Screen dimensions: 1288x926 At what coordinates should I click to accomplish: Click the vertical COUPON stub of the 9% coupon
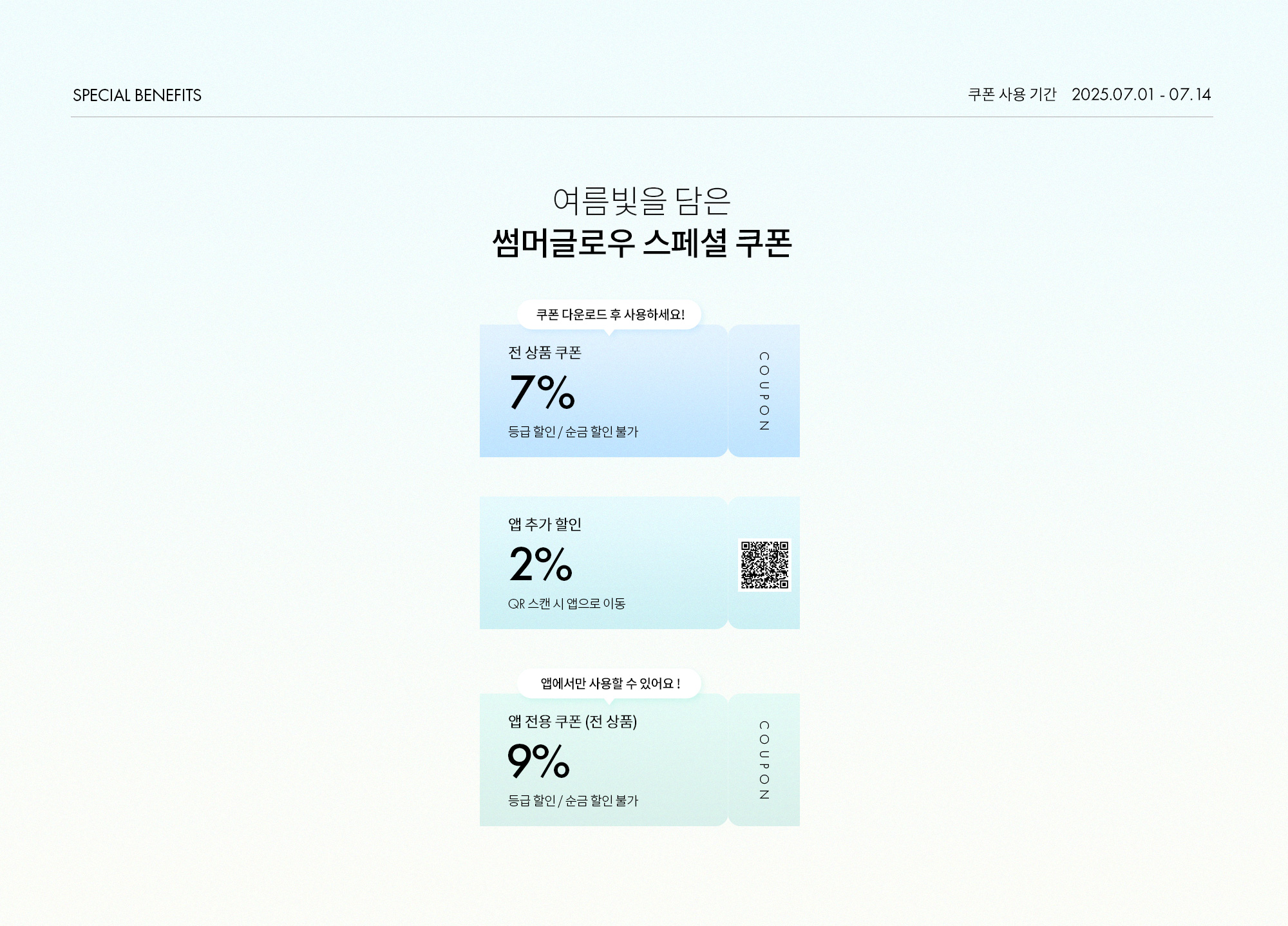click(764, 760)
